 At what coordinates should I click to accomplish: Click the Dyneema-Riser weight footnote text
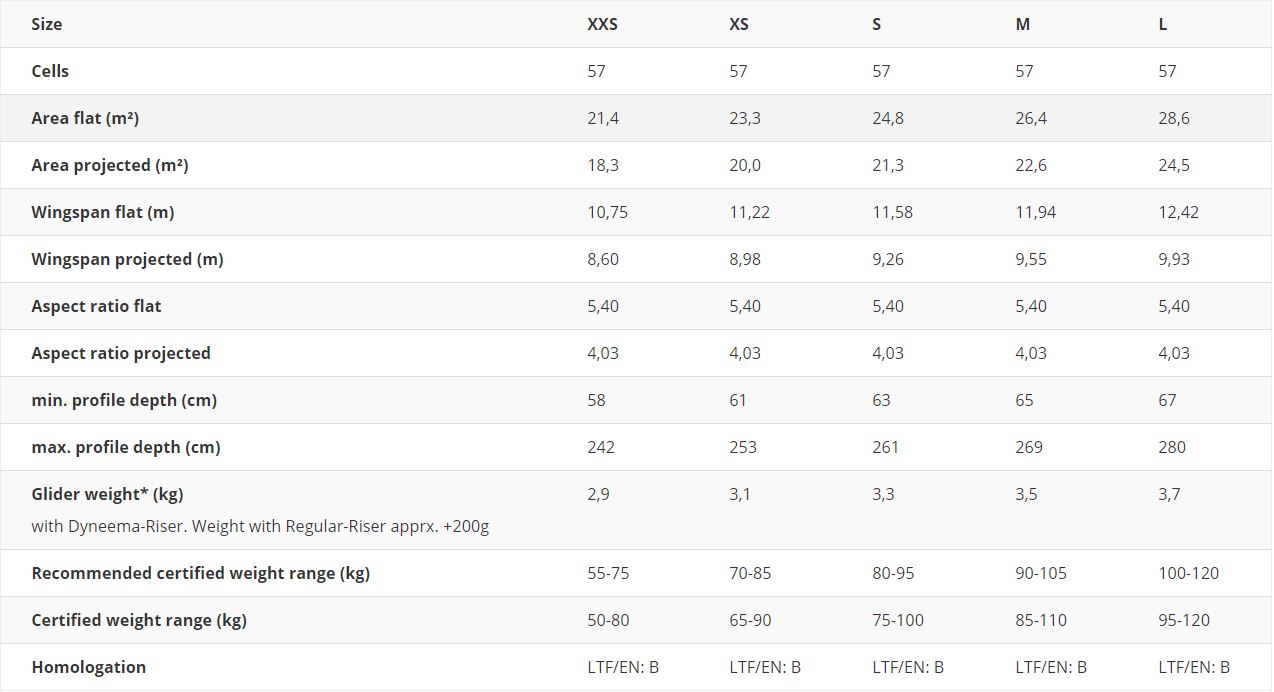(260, 526)
